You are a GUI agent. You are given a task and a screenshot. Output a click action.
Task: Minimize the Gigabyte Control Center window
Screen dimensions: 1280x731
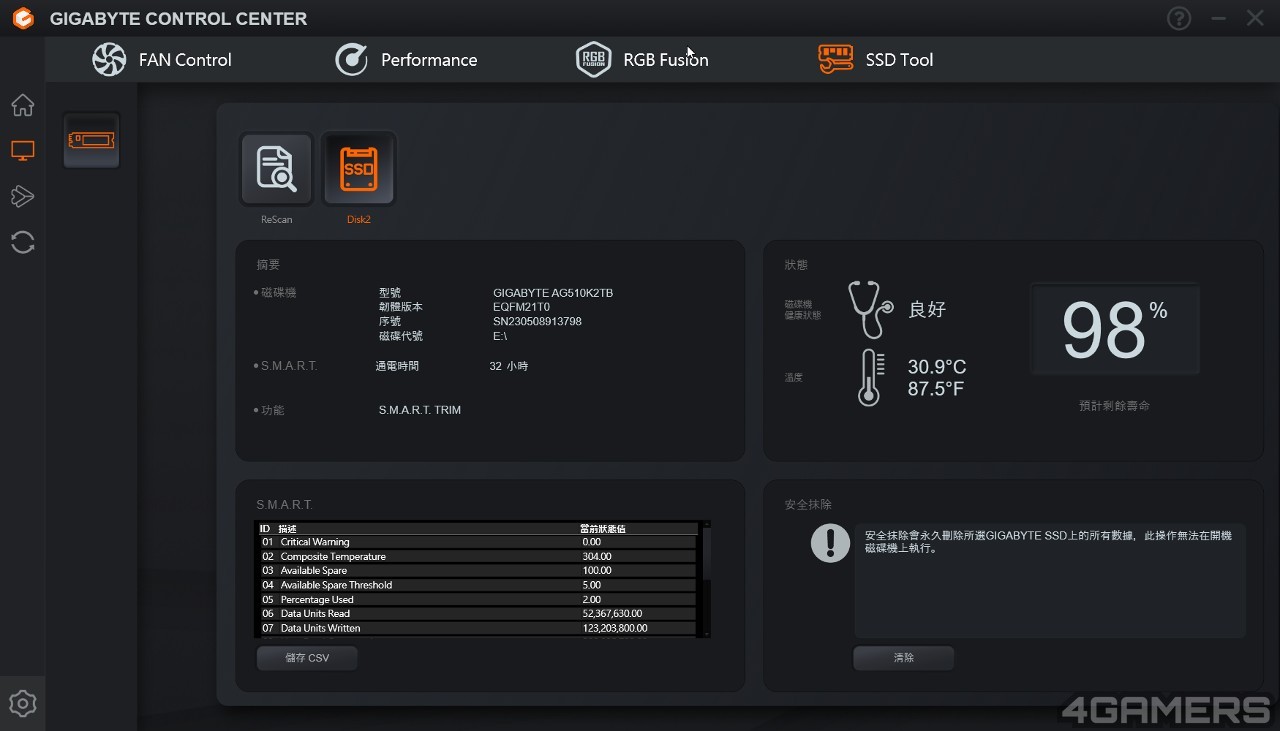pyautogui.click(x=1218, y=18)
